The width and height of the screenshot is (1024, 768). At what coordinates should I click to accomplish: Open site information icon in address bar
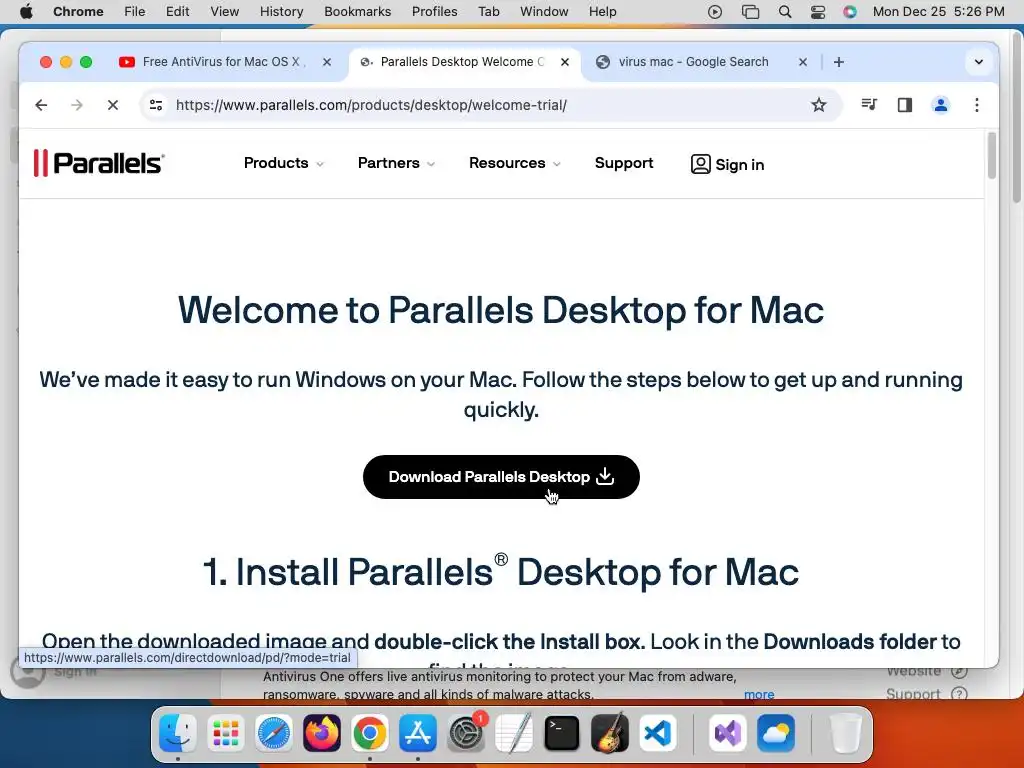click(x=156, y=105)
